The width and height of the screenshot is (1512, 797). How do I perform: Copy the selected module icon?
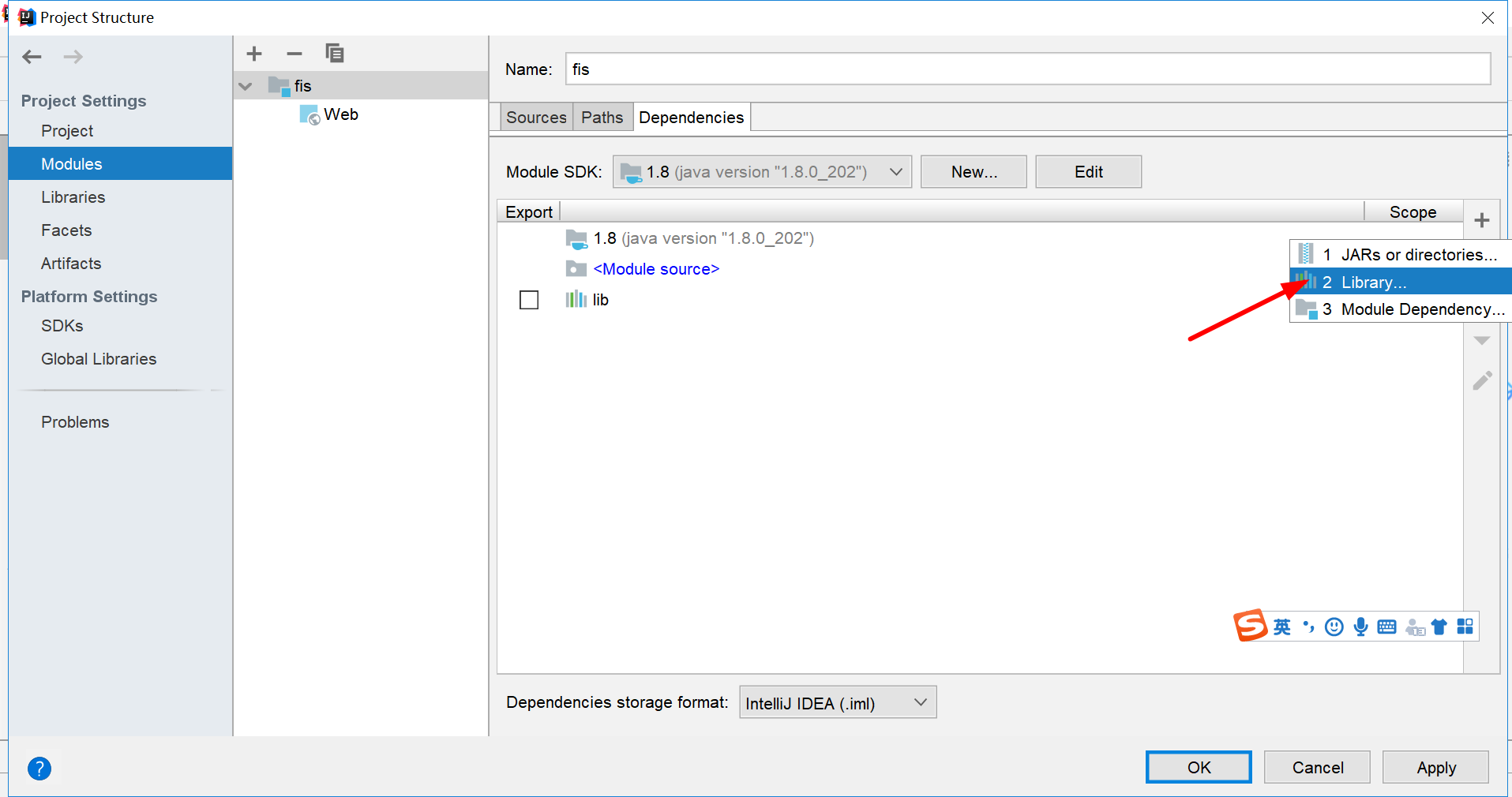coord(335,54)
